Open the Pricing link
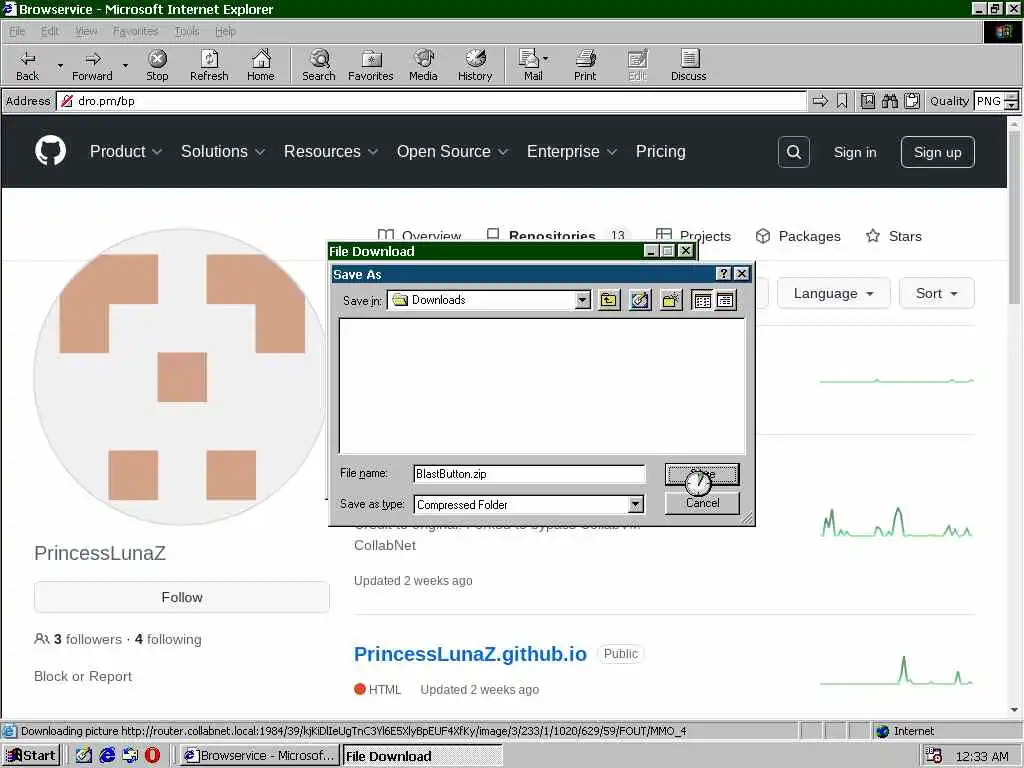The width and height of the screenshot is (1024, 768). [660, 152]
